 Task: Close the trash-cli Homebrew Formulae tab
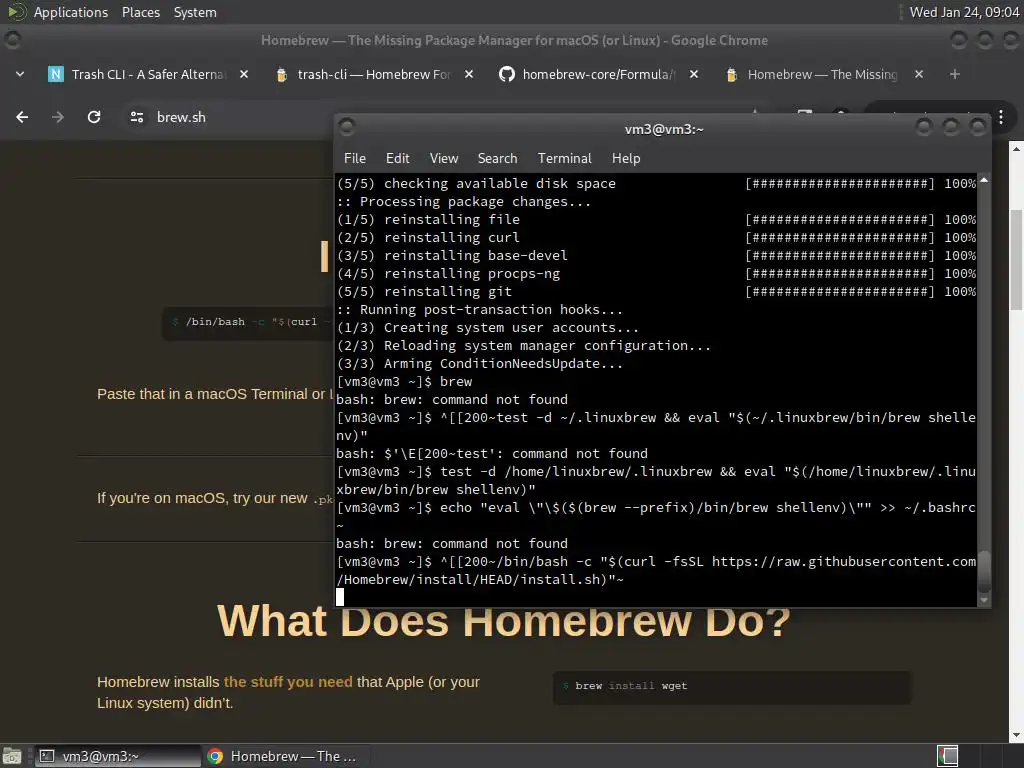click(x=469, y=74)
